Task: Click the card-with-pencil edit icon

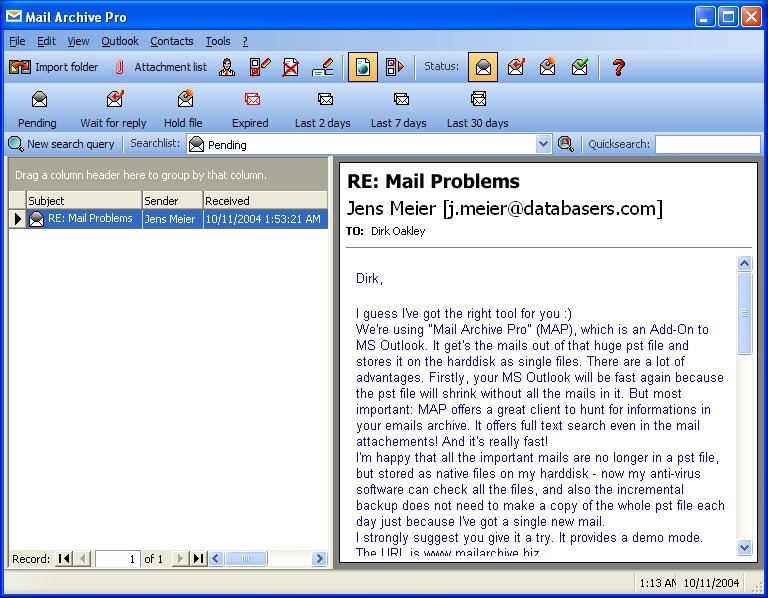Action: click(x=323, y=67)
